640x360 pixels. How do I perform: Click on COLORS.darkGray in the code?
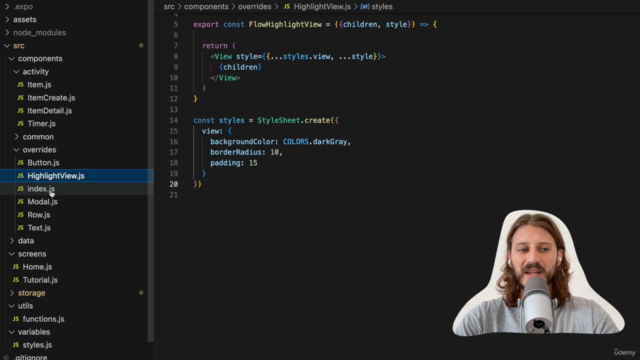315,142
